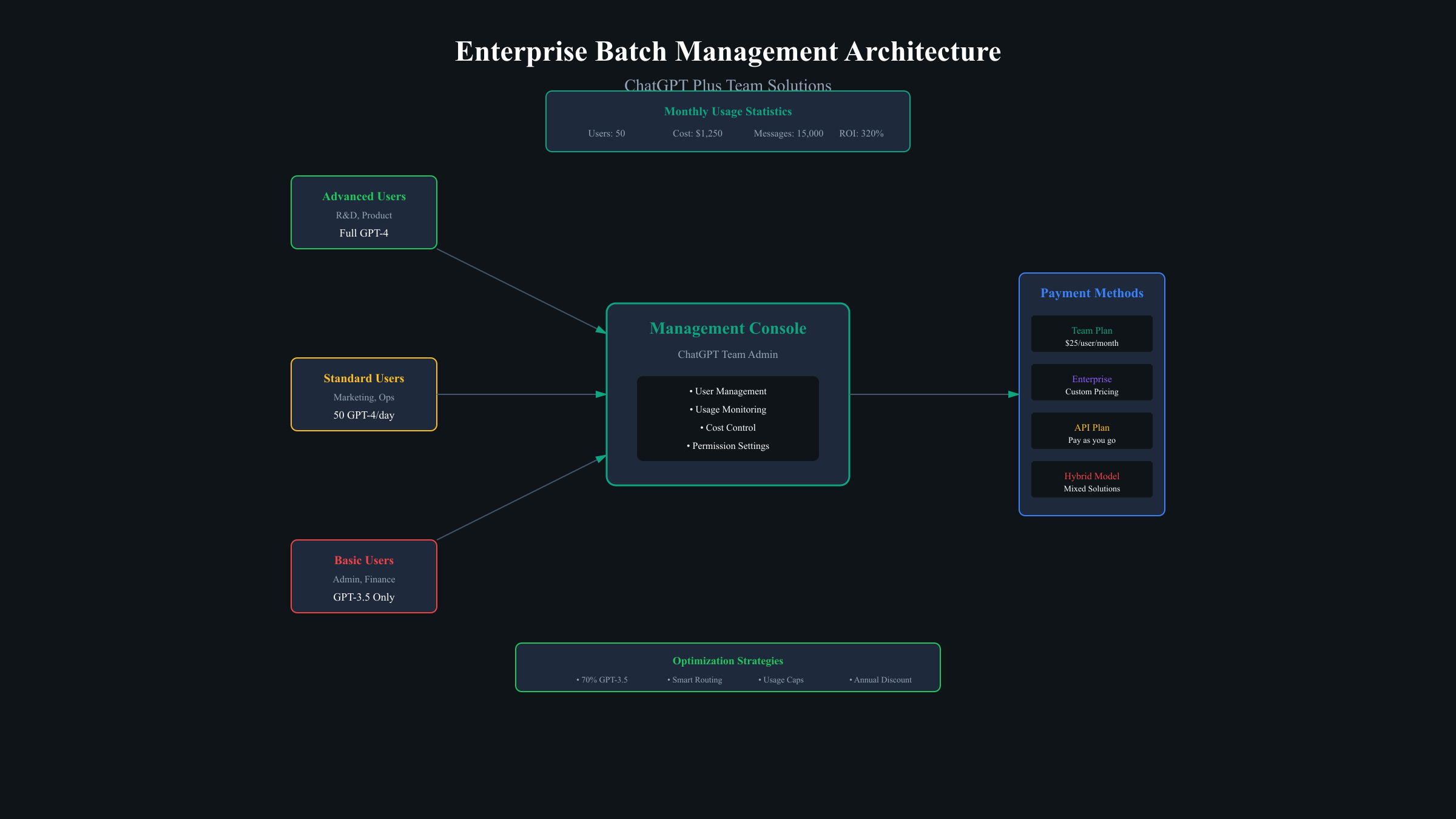Click the Messages: 15,000 statistic
This screenshot has width=1456, height=819.
(789, 133)
